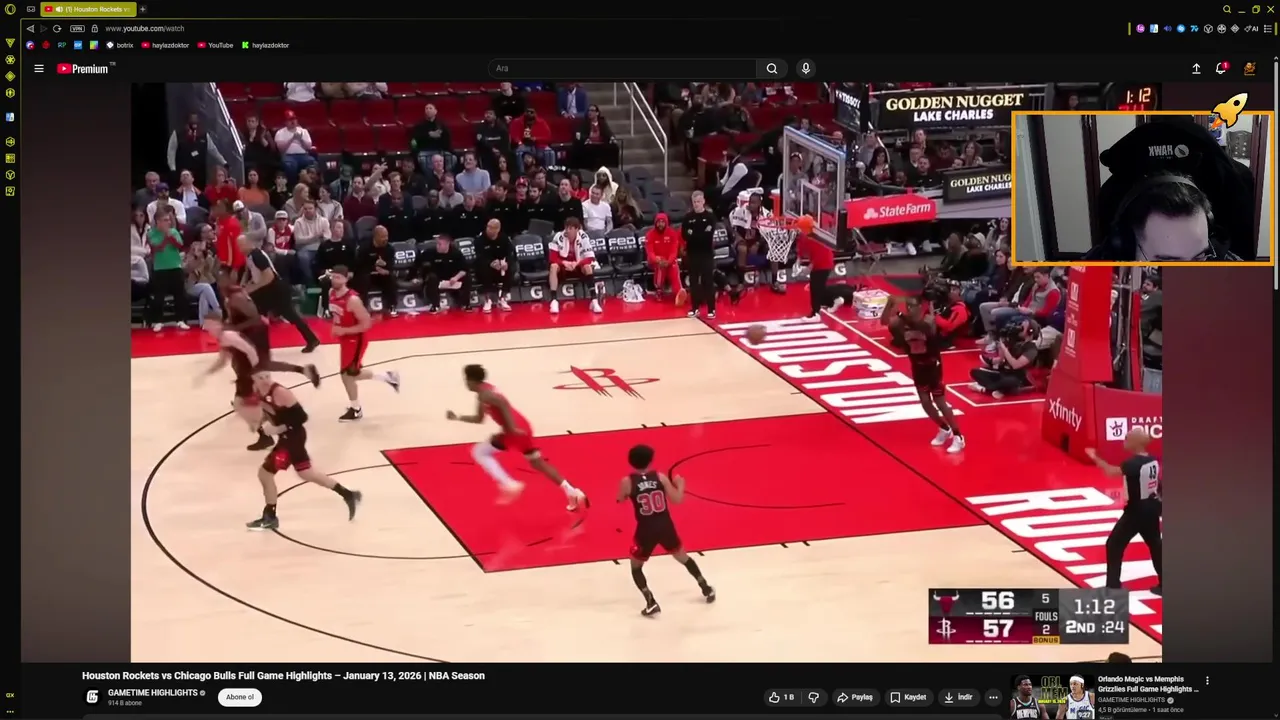Open a new tab with plus button
This screenshot has height=720, width=1280.
pos(143,9)
